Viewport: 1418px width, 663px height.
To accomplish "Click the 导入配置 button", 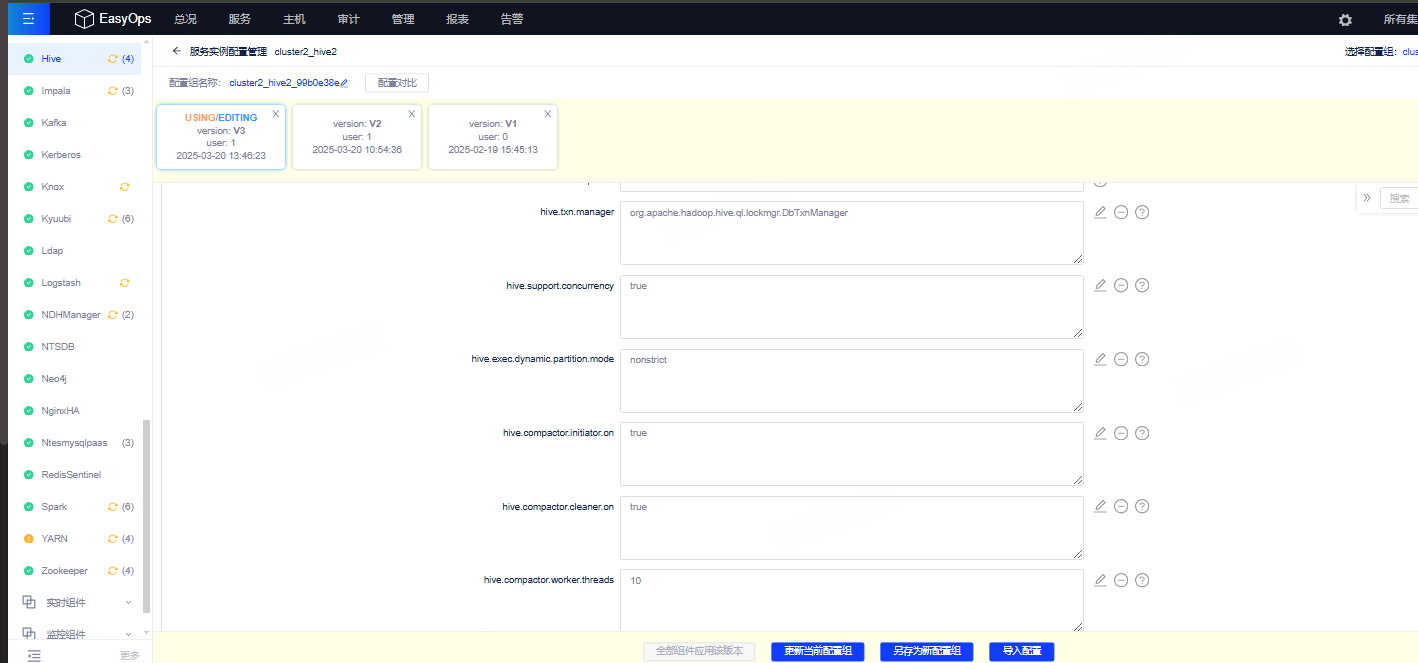I will tap(1021, 651).
